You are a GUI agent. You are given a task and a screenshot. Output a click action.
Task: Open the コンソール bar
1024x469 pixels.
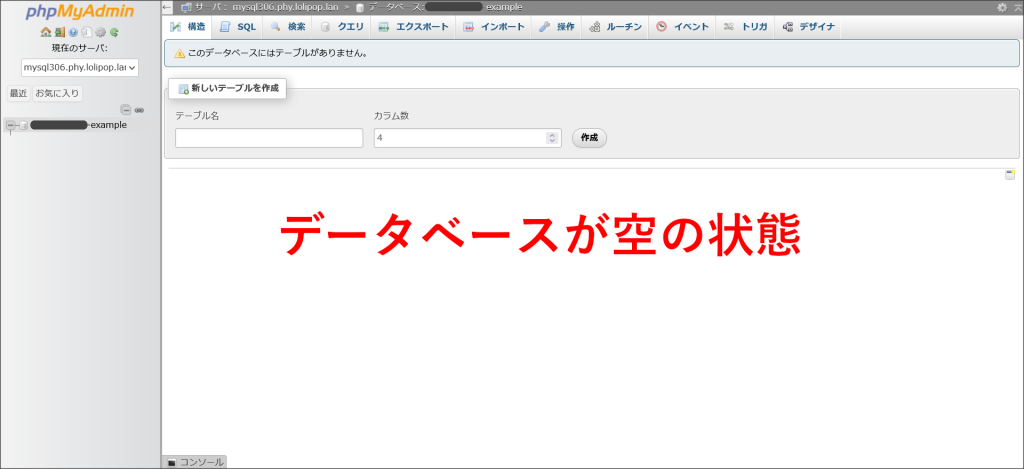point(195,462)
